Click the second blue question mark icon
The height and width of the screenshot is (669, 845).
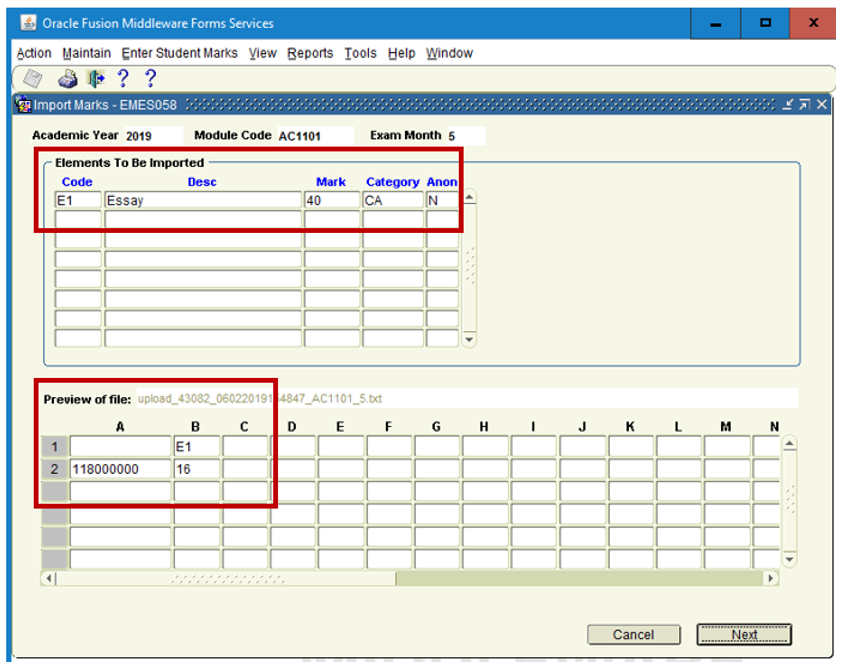(x=150, y=79)
